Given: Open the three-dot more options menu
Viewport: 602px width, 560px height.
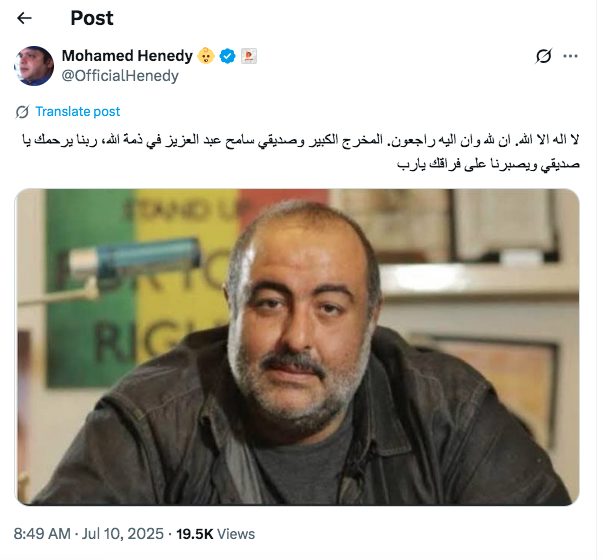Looking at the screenshot, I should (570, 56).
